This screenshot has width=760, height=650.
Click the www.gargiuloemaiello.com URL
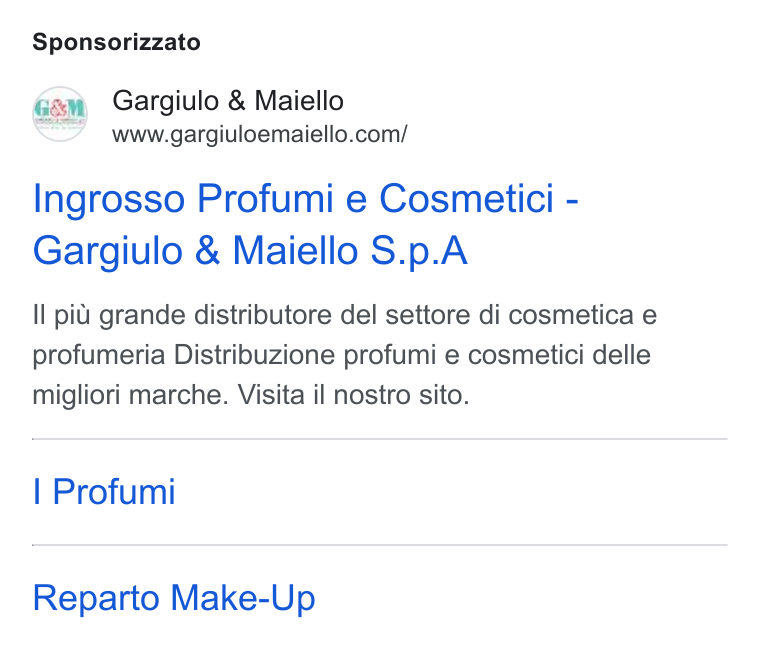pyautogui.click(x=260, y=134)
